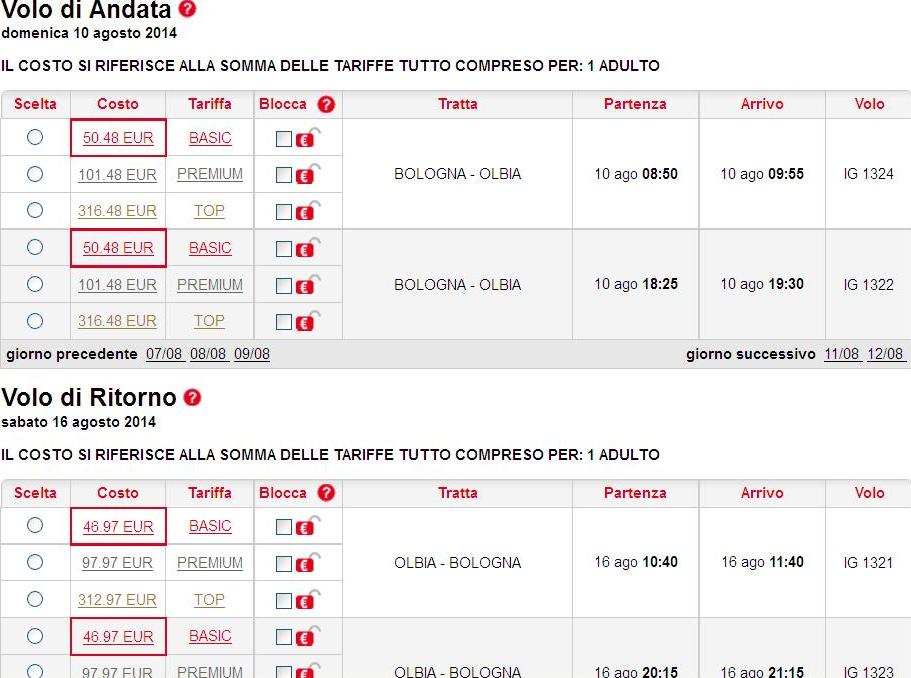The image size is (911, 678).
Task: Jump to previous day 07/08
Action: [x=164, y=354]
